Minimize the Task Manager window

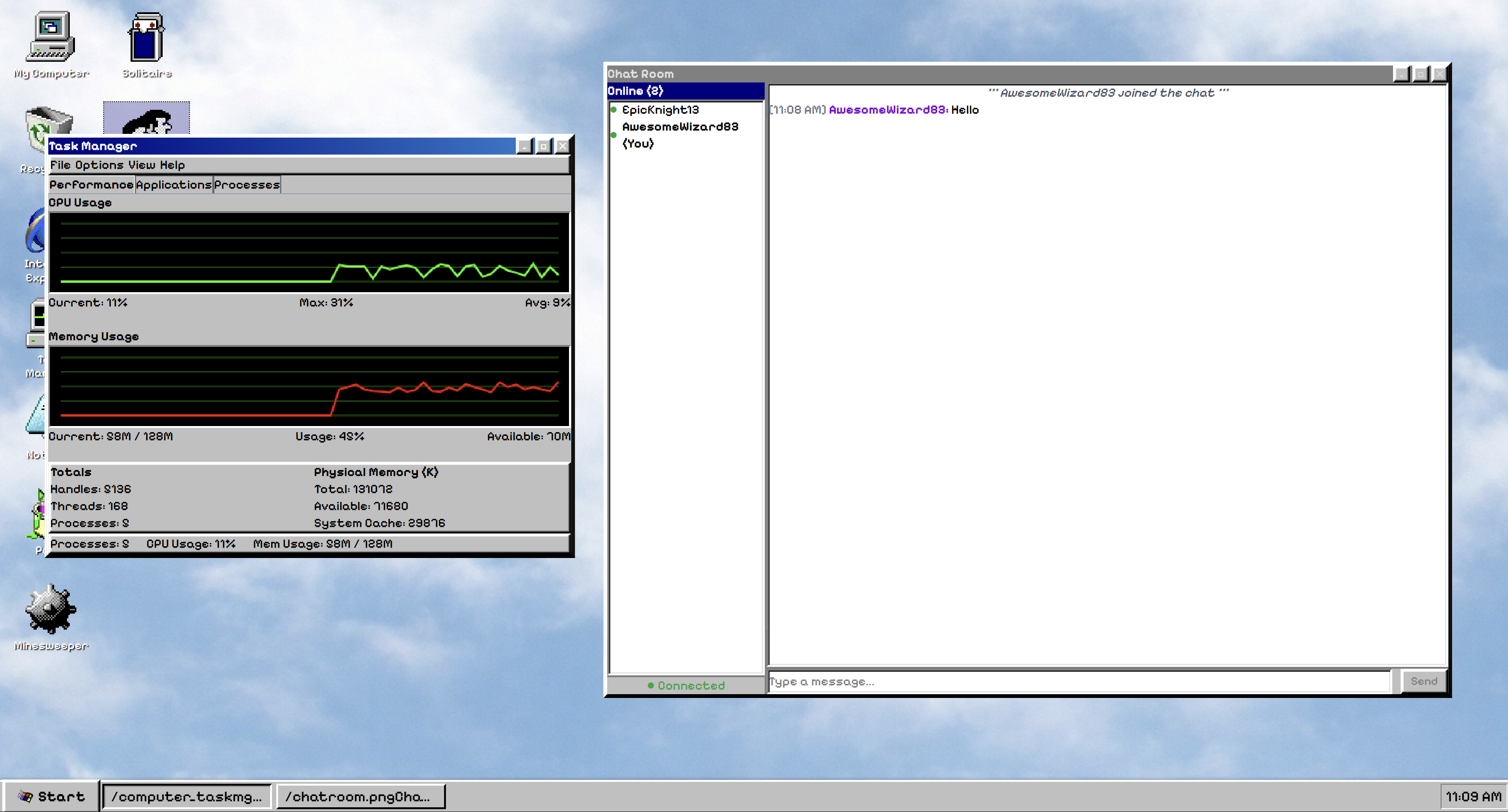[x=525, y=147]
